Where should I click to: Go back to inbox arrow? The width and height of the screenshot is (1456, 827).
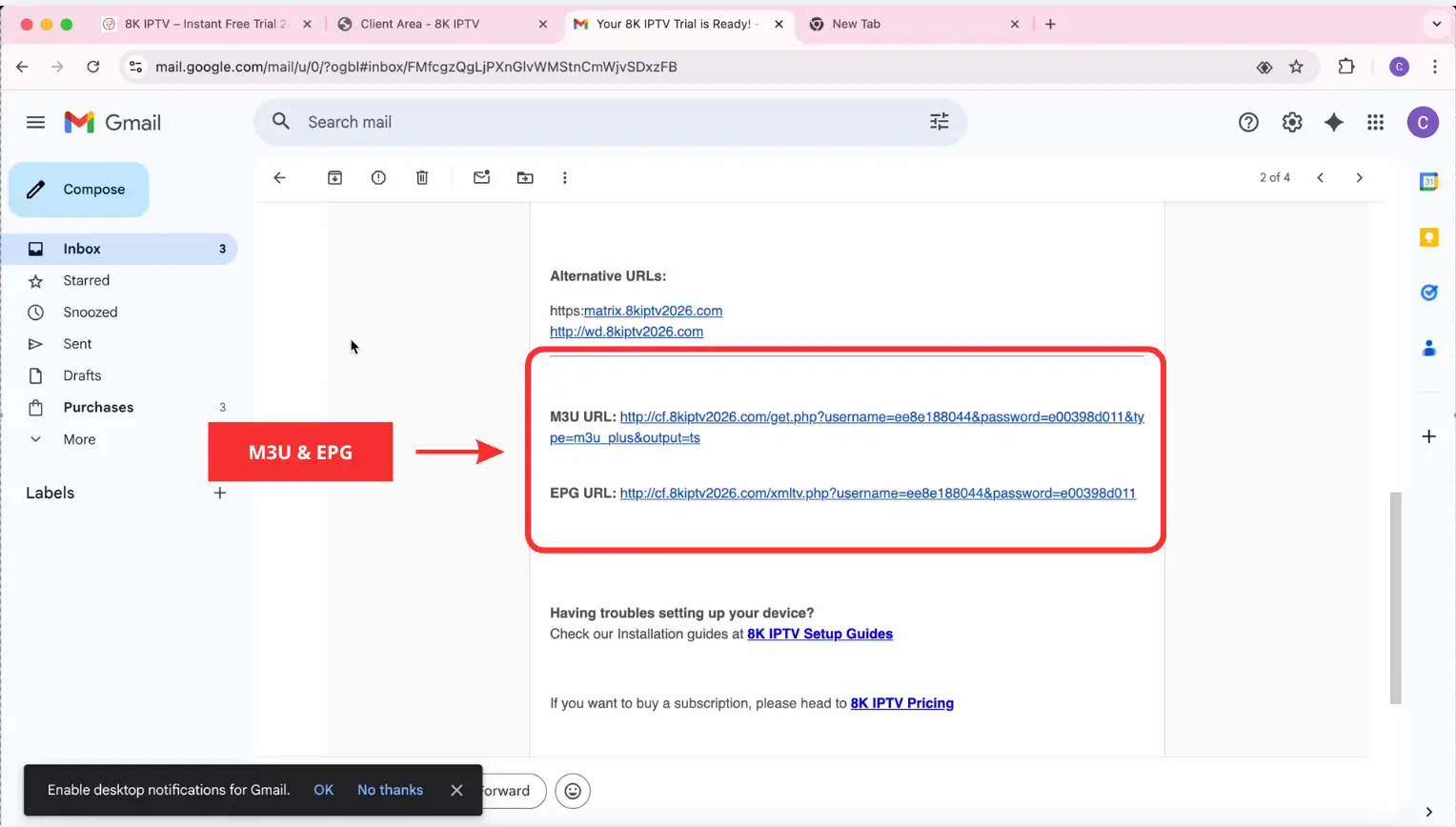pos(279,177)
